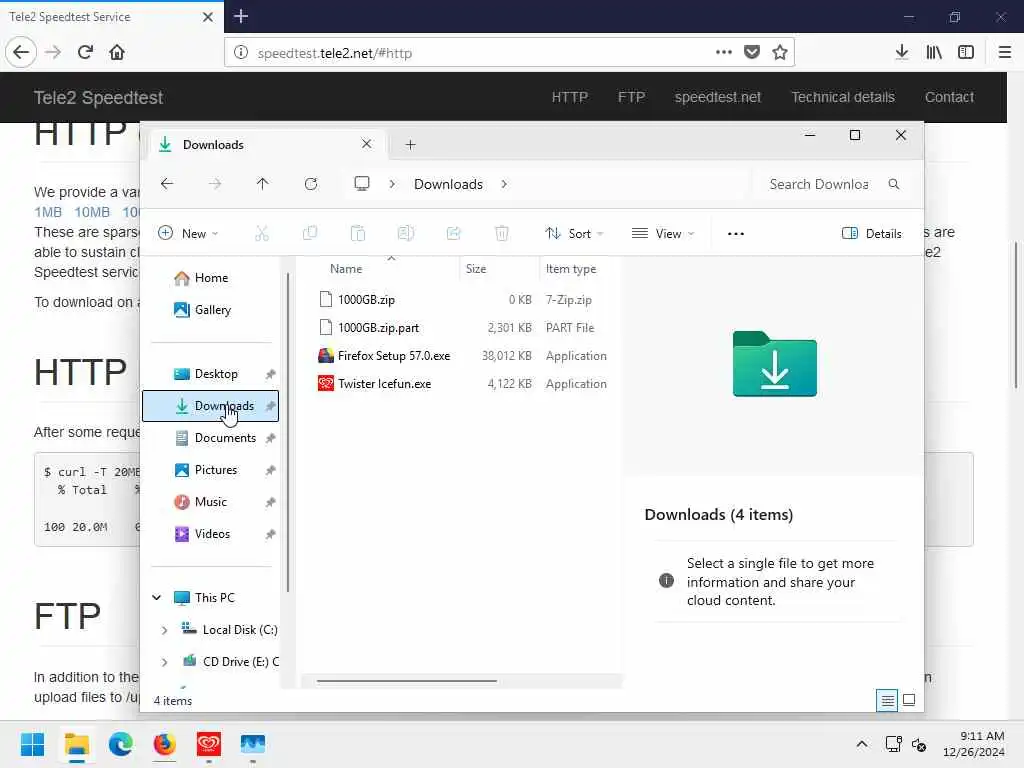1024x768 pixels.
Task: Open Firefox library icon
Action: (934, 52)
